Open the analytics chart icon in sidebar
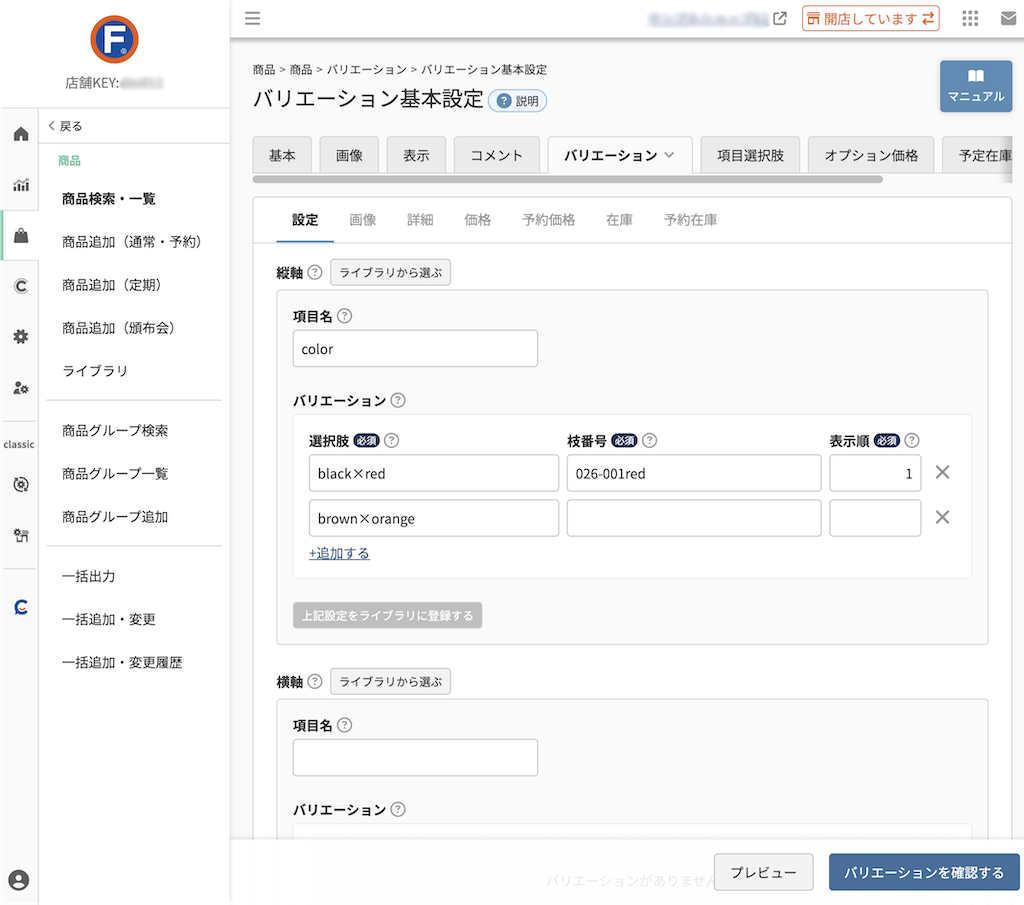 click(21, 185)
